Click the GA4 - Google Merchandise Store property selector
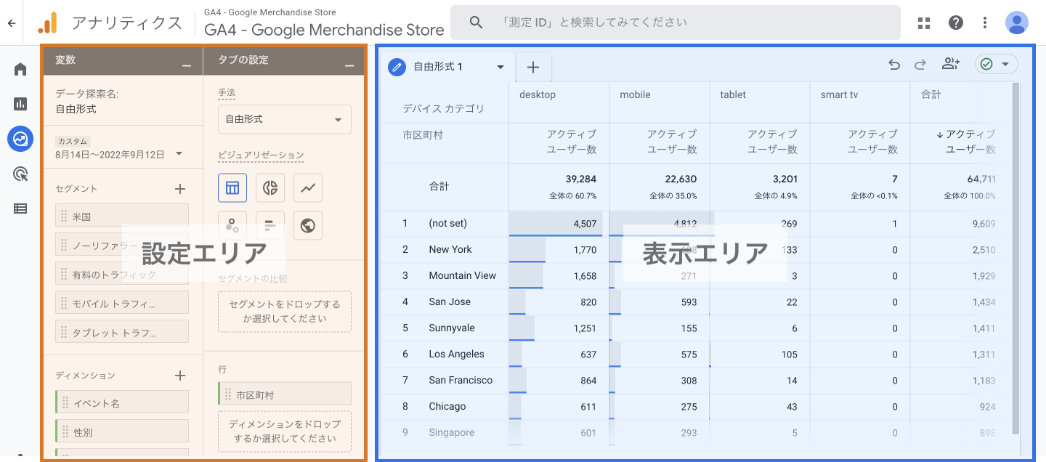Image resolution: width=1046 pixels, height=462 pixels. click(x=324, y=24)
